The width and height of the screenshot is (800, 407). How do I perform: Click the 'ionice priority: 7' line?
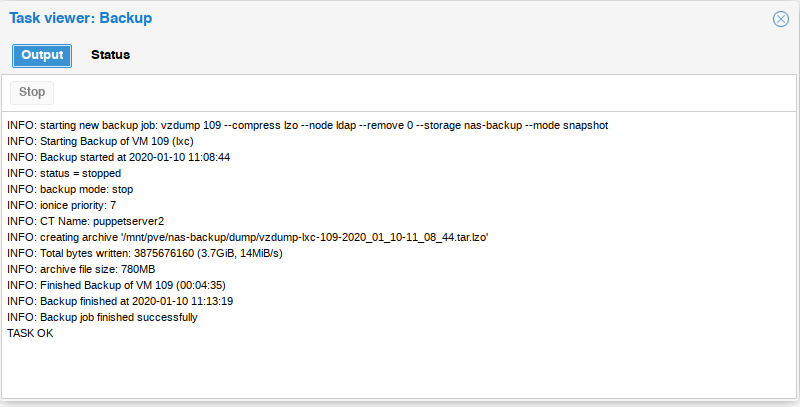[x=61, y=205]
